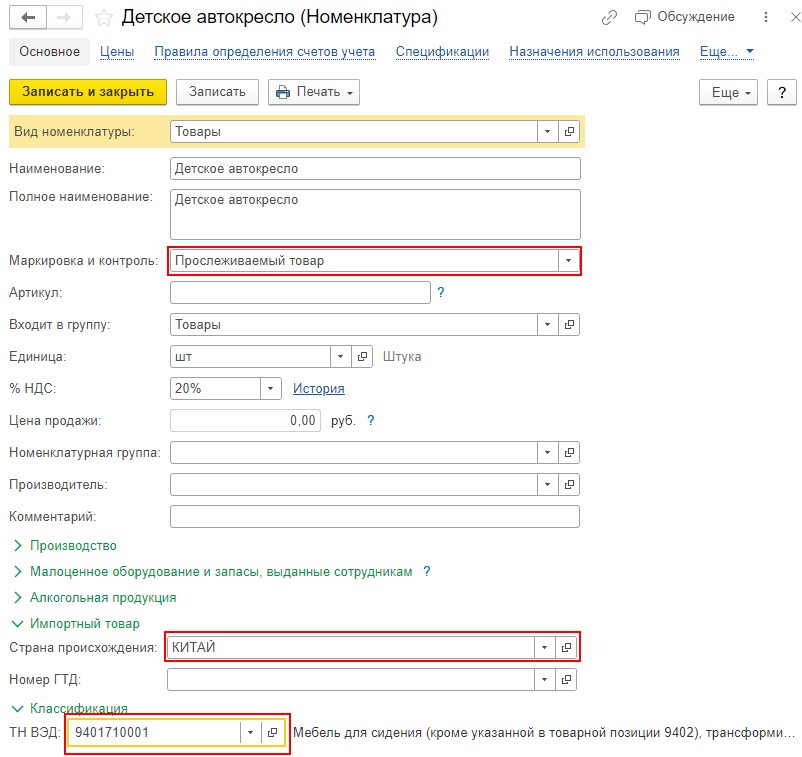Click the Артикул input field
This screenshot has height=757, width=802.
coord(300,293)
